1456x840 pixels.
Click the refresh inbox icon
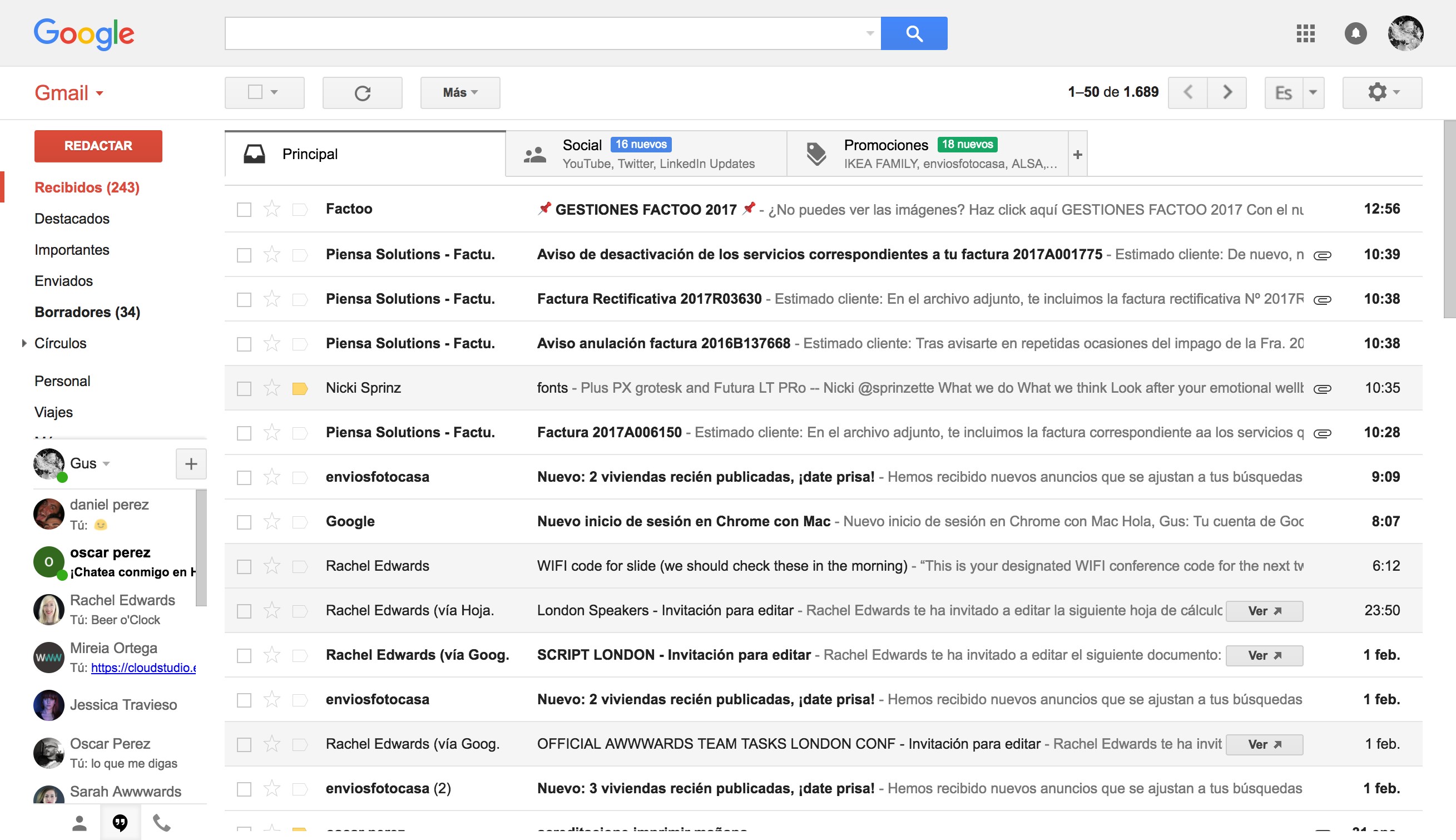(362, 93)
